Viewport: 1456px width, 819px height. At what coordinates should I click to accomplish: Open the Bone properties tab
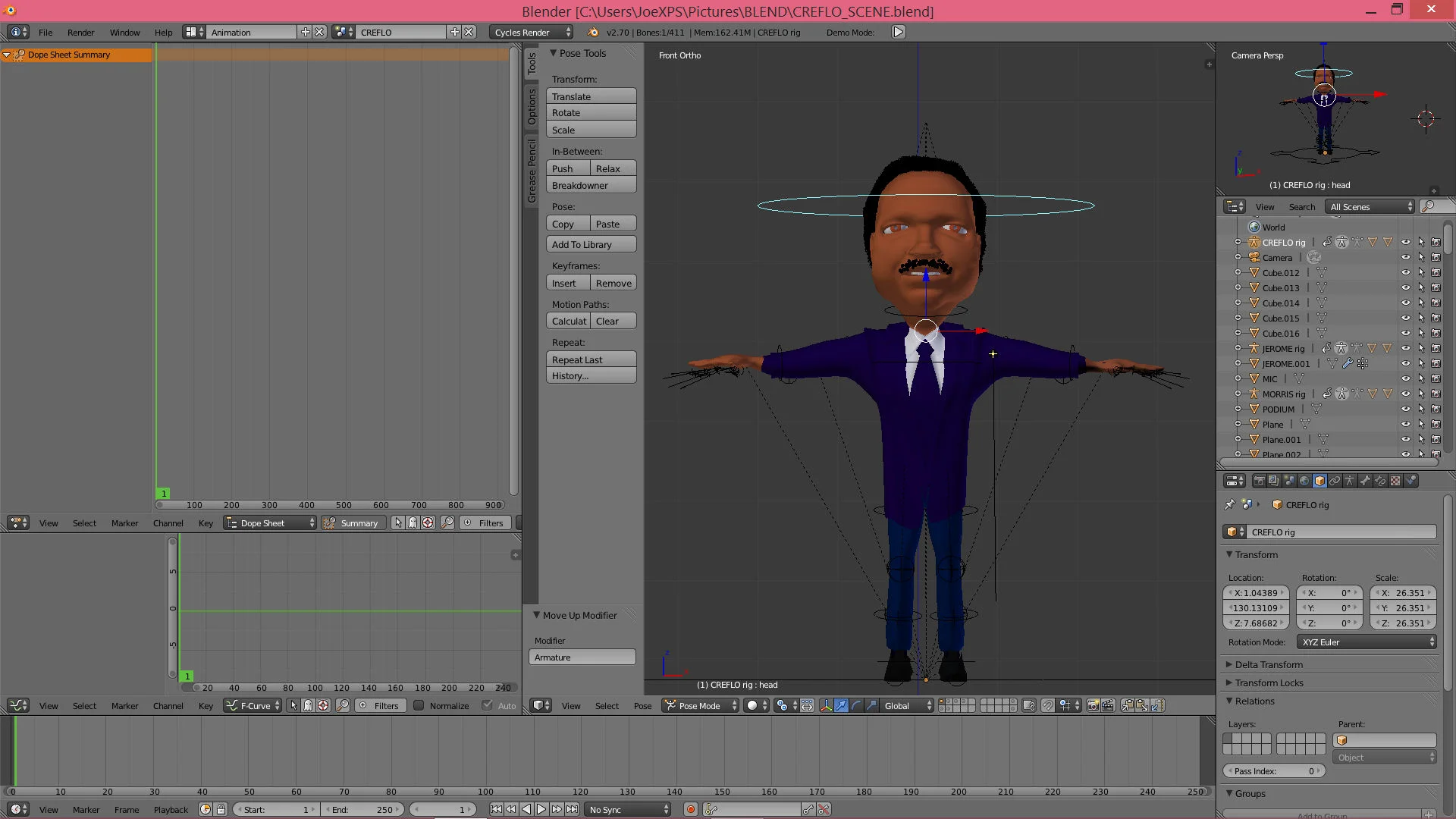(1365, 481)
